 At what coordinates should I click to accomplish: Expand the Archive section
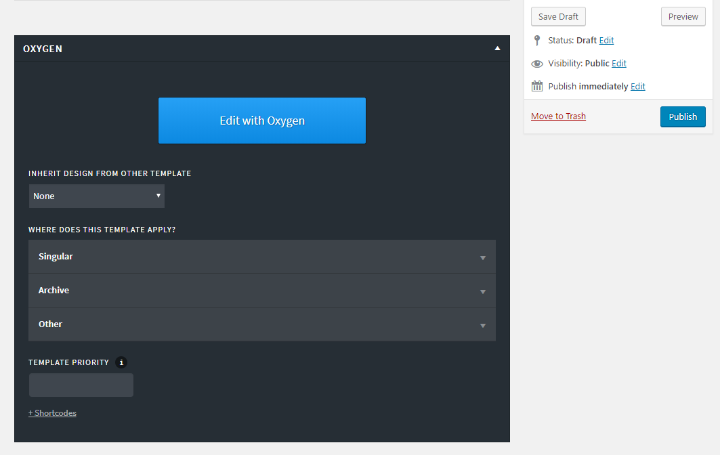262,291
